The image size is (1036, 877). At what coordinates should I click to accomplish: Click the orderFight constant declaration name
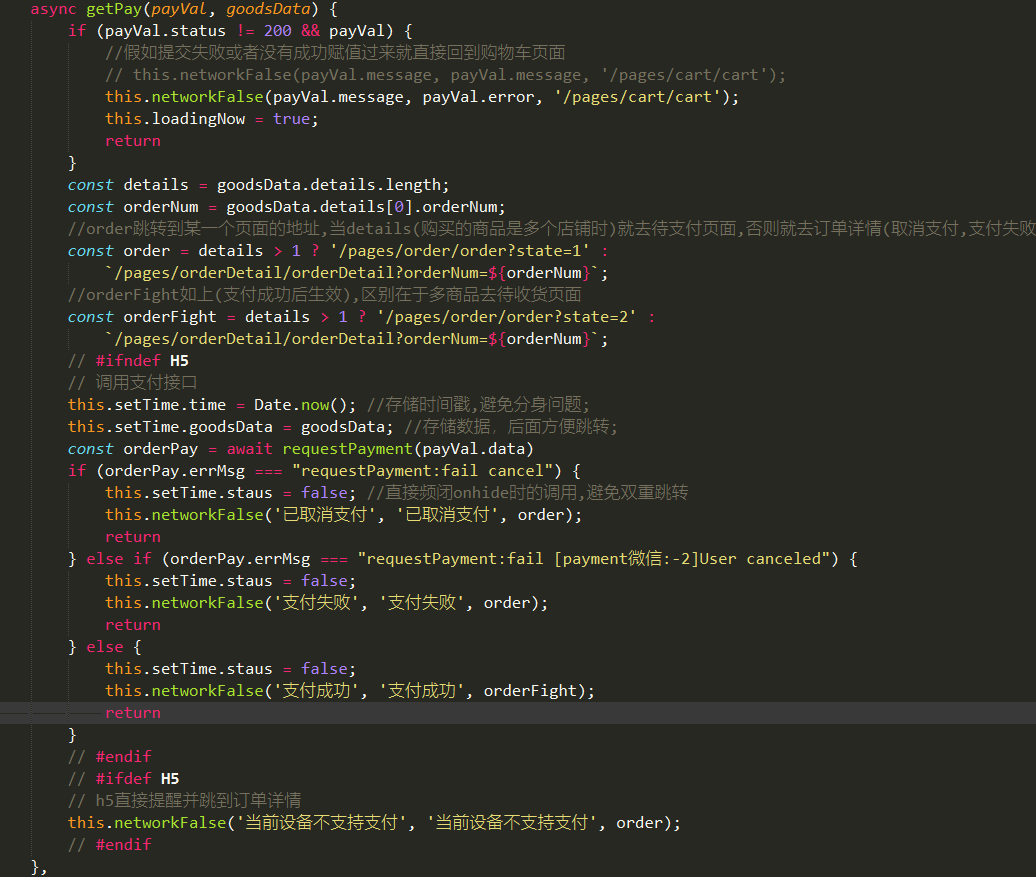pyautogui.click(x=170, y=317)
